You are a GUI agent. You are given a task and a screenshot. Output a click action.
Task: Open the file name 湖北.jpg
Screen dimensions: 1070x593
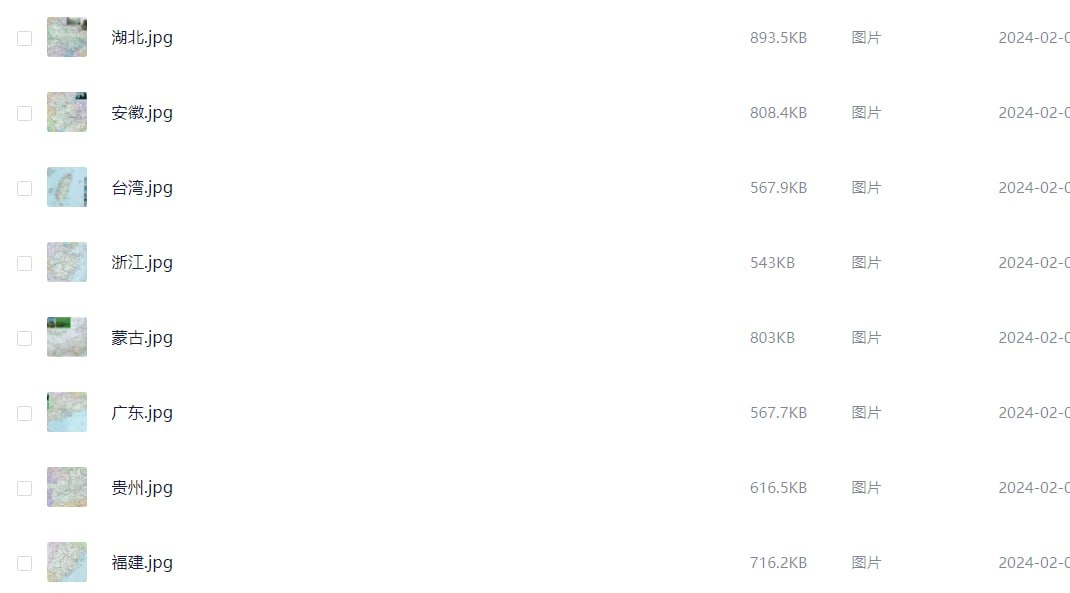tap(142, 38)
